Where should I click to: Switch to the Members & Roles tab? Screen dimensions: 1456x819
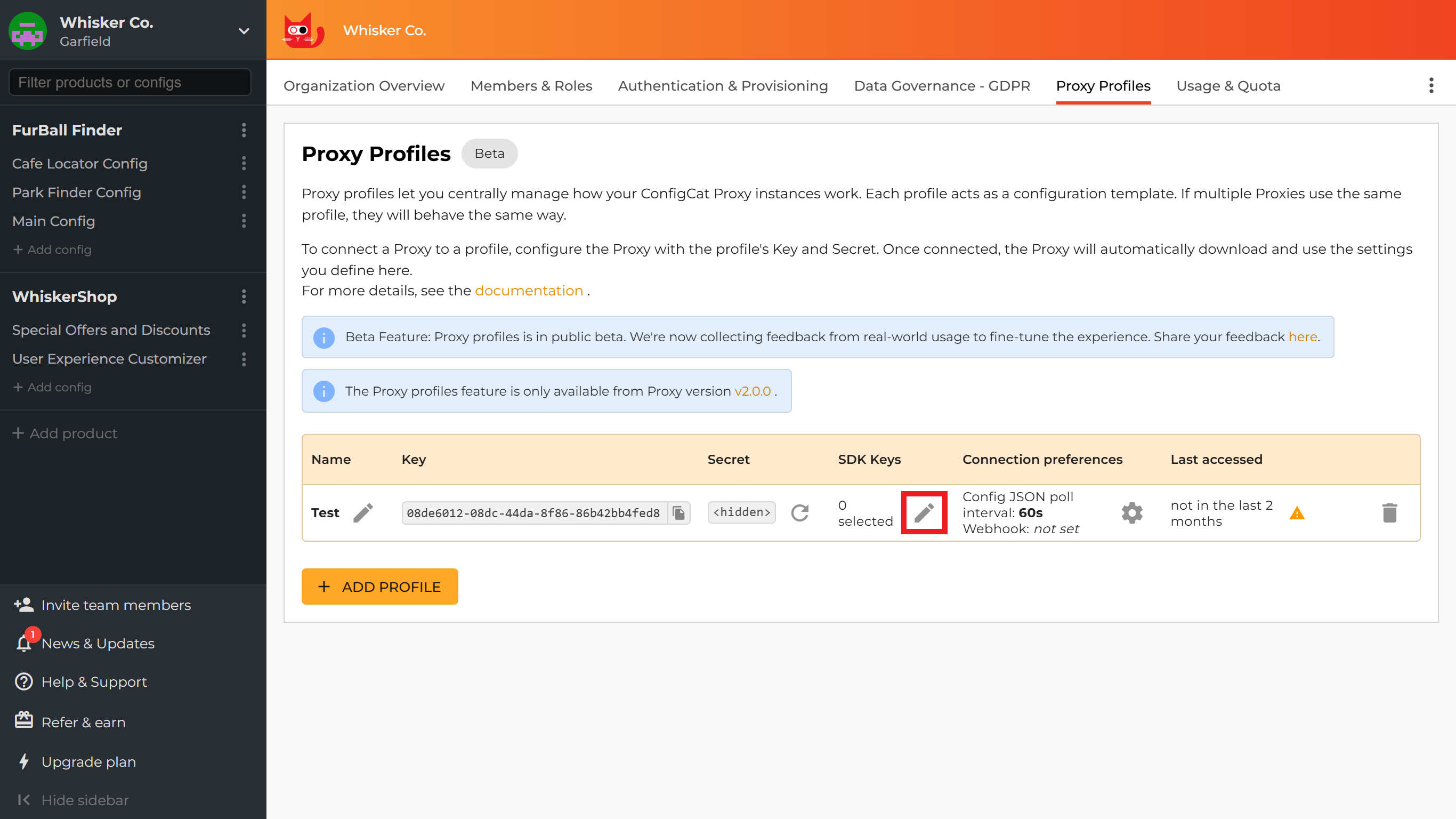pyautogui.click(x=531, y=85)
